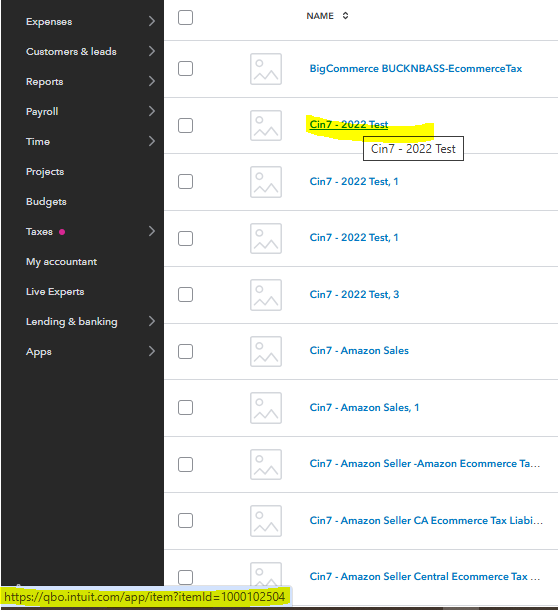Click the image placeholder for highlighted Cin7 - 2022 Test
This screenshot has width=558, height=610.
pos(266,125)
